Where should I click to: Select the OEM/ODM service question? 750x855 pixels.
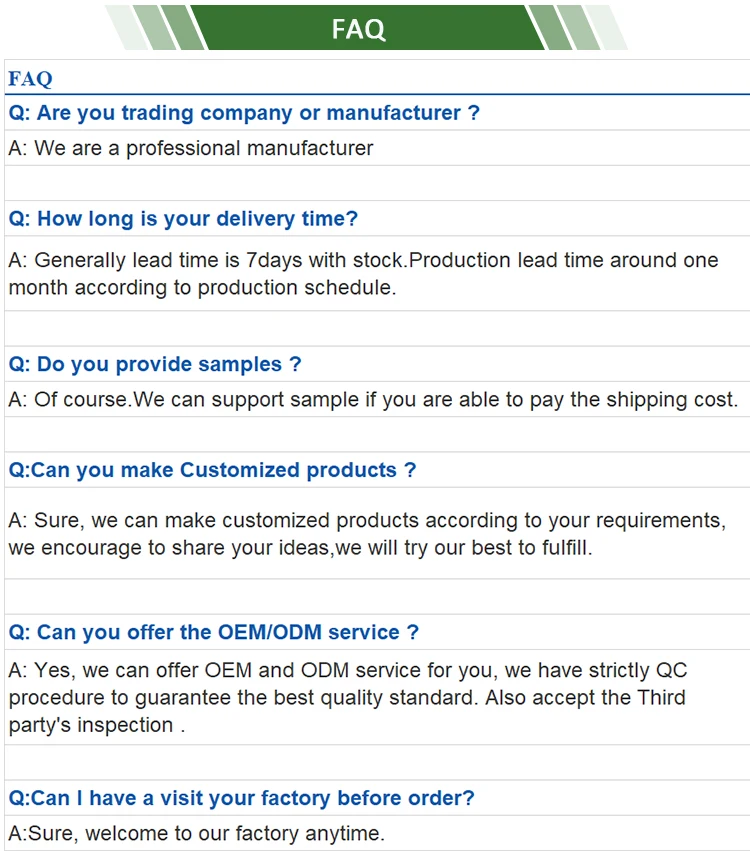click(x=213, y=632)
